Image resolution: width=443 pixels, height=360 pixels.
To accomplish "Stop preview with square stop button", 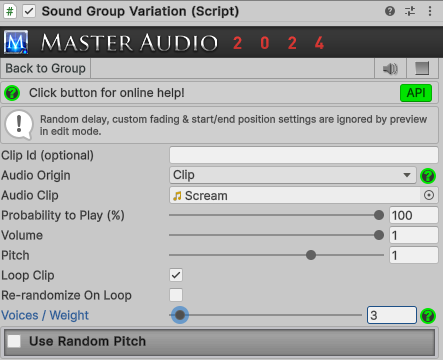I will 422,69.
